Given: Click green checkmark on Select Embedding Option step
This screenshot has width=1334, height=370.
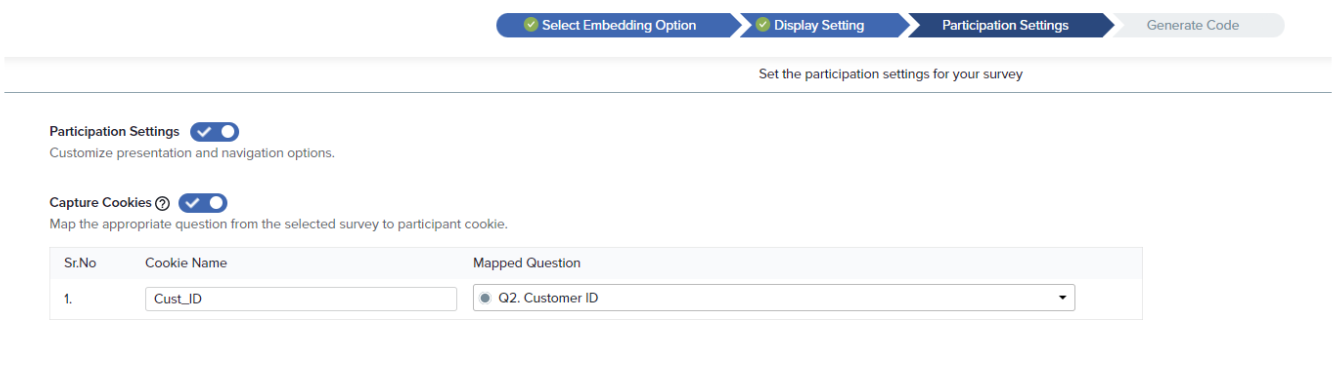Looking at the screenshot, I should coord(531,25).
